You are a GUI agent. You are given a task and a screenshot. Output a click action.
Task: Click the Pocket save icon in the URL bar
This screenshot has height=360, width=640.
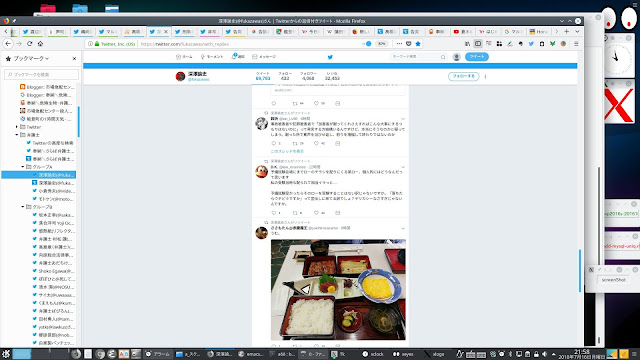point(409,44)
